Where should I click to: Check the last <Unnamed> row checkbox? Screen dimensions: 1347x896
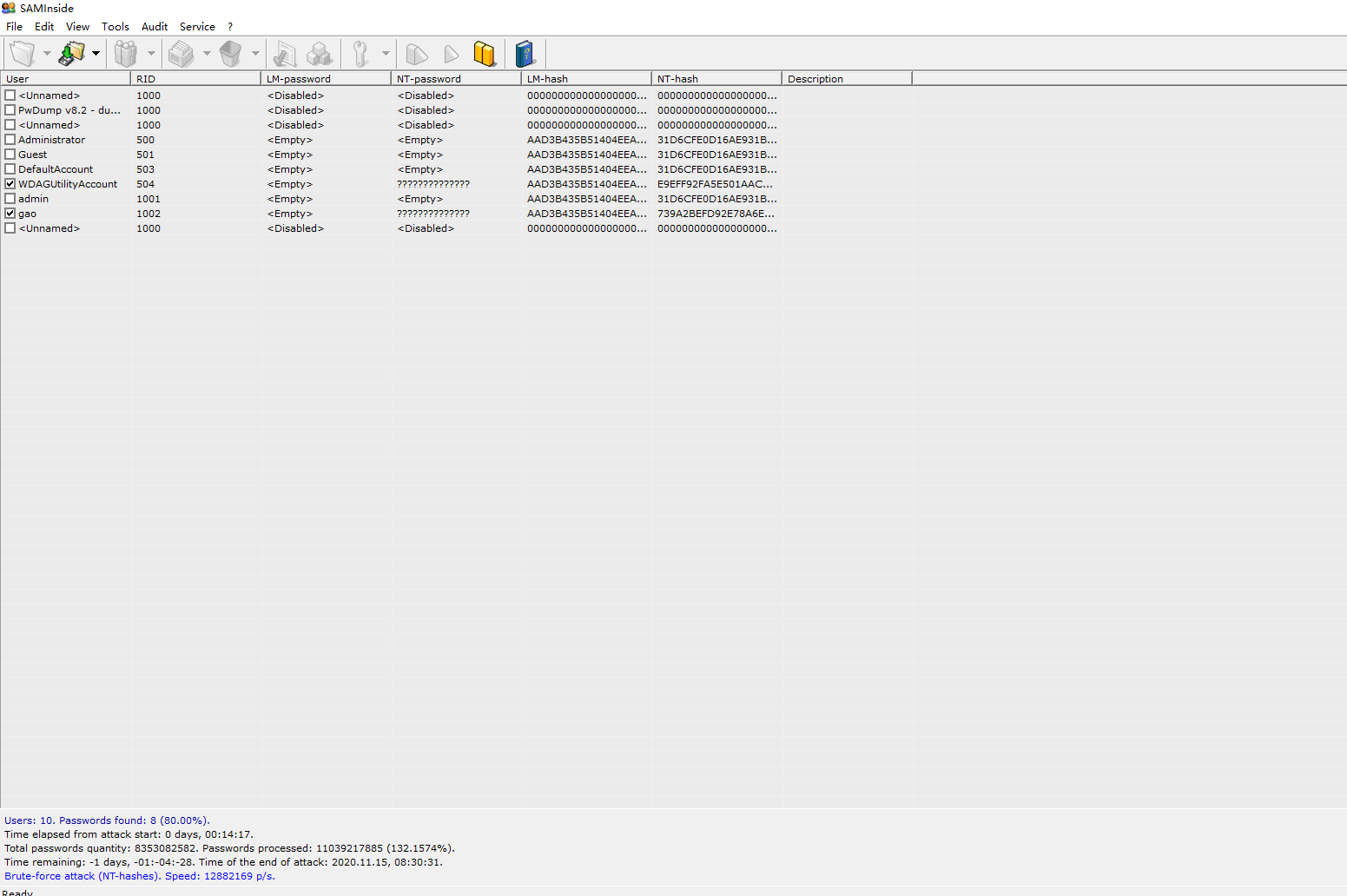click(x=10, y=228)
